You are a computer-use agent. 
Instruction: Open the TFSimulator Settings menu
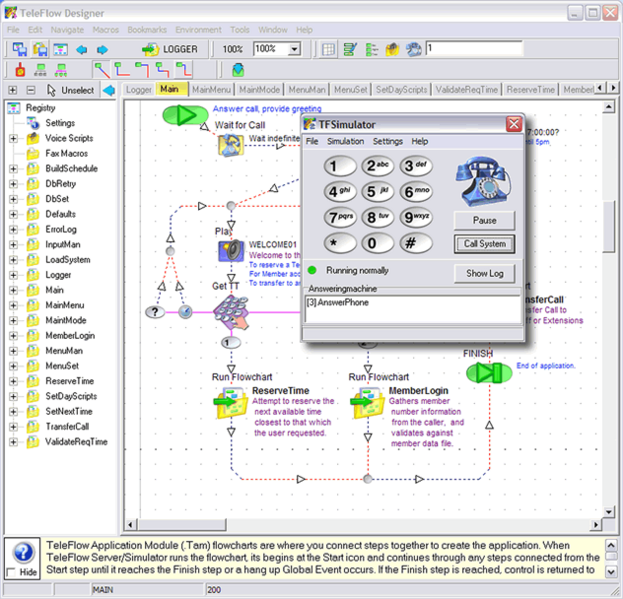[x=387, y=141]
